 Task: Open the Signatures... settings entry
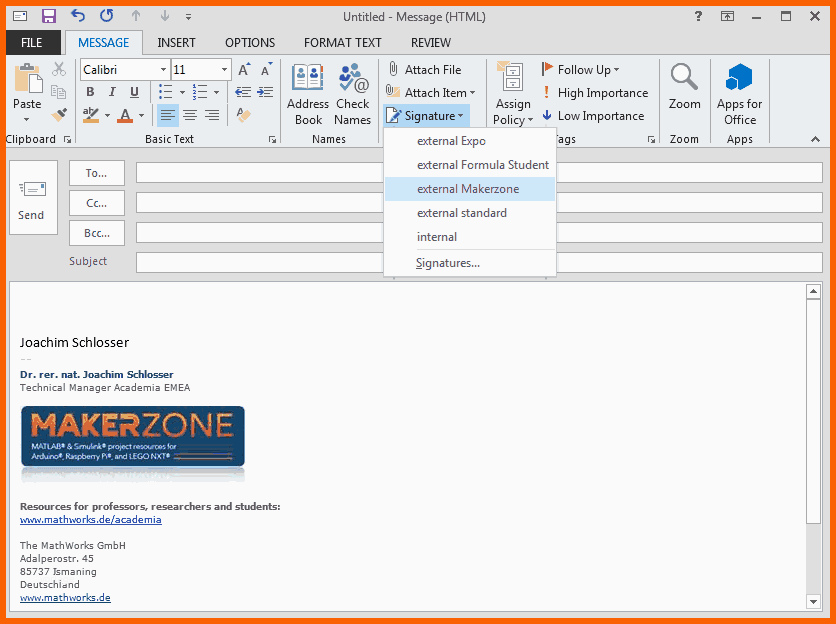pyautogui.click(x=470, y=263)
